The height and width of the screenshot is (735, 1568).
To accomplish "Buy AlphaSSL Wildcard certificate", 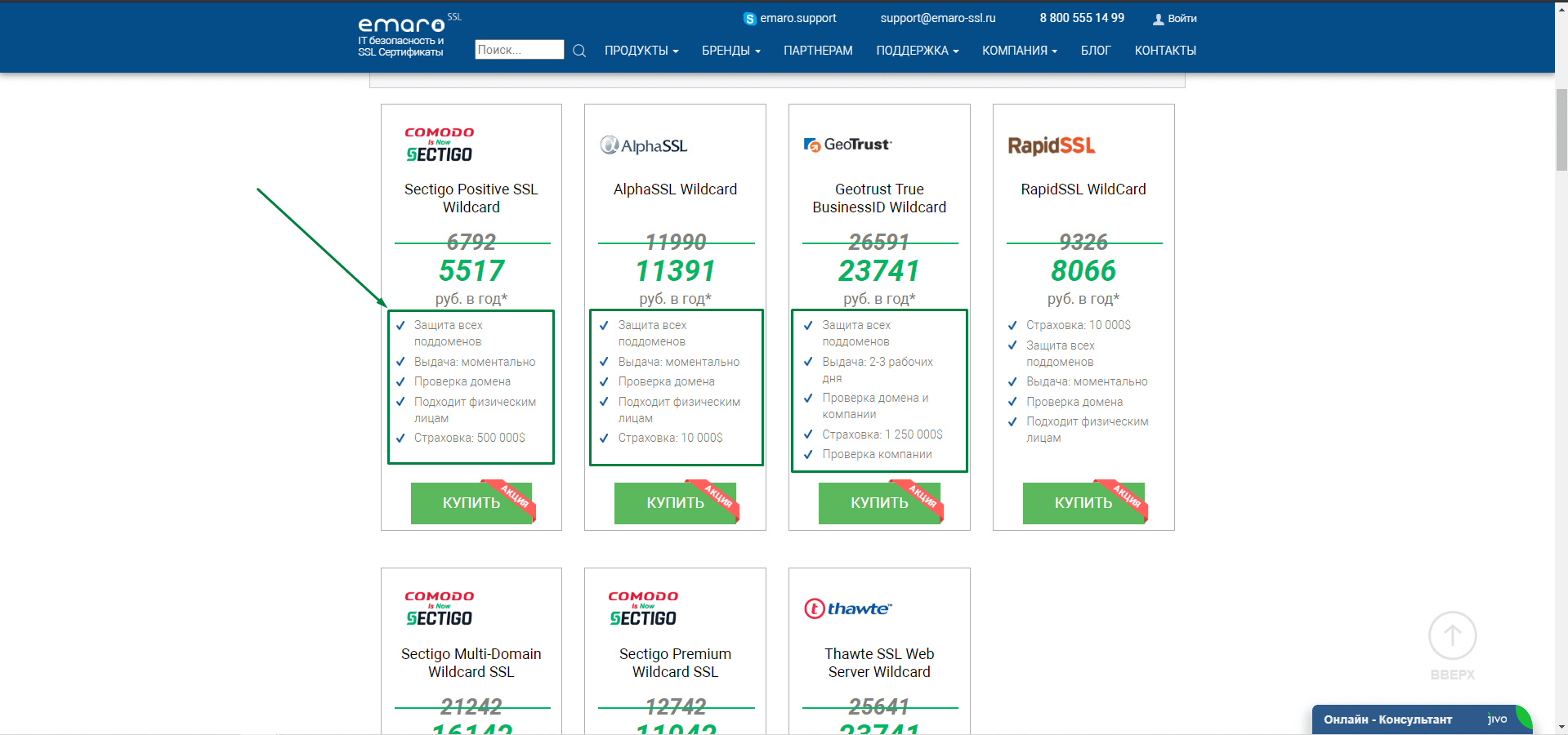I will [x=676, y=503].
